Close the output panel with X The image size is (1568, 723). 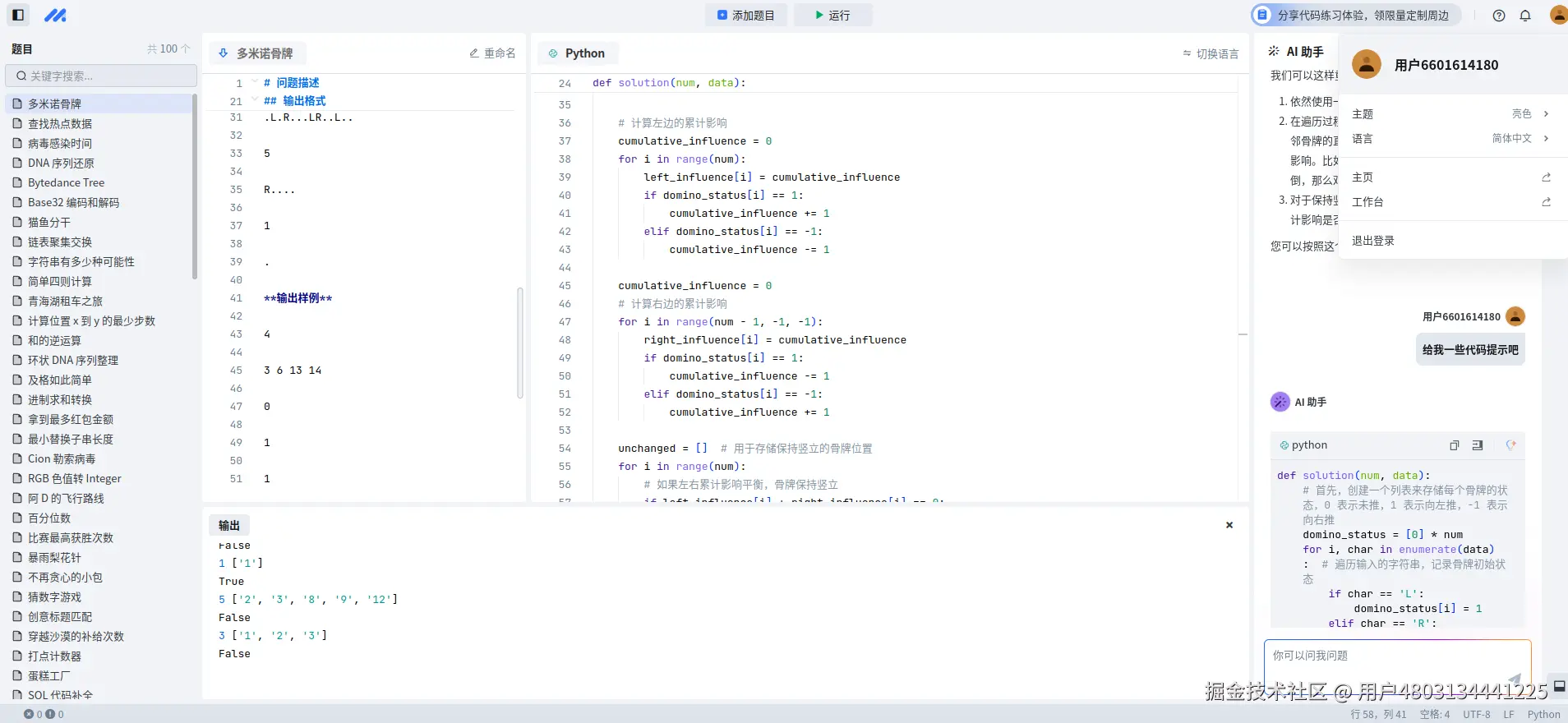[1229, 525]
